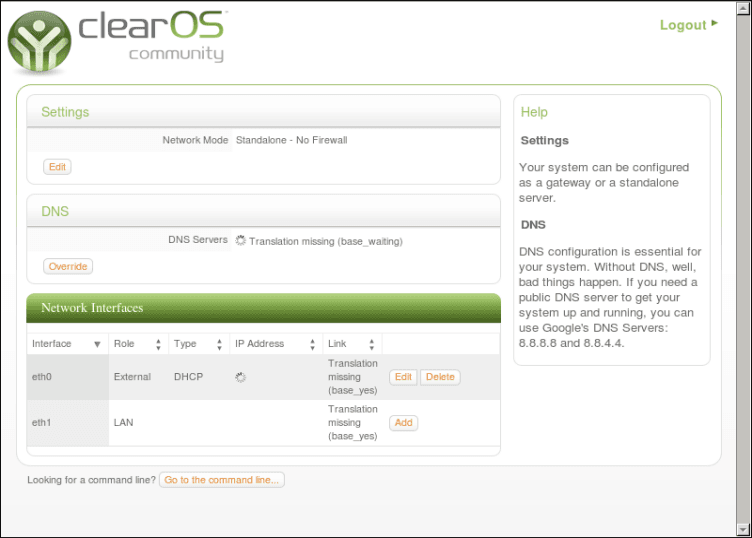Sort the interfaces by Type column
752x538 pixels.
(x=197, y=344)
